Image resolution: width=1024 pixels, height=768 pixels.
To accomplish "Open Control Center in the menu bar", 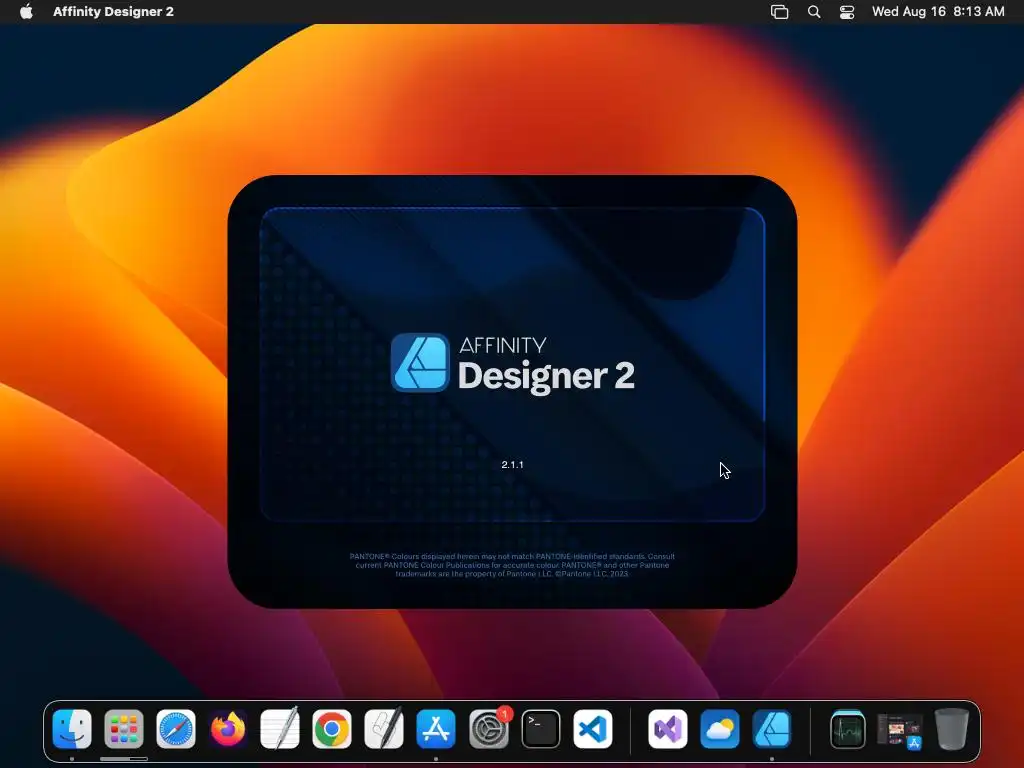I will [x=847, y=12].
